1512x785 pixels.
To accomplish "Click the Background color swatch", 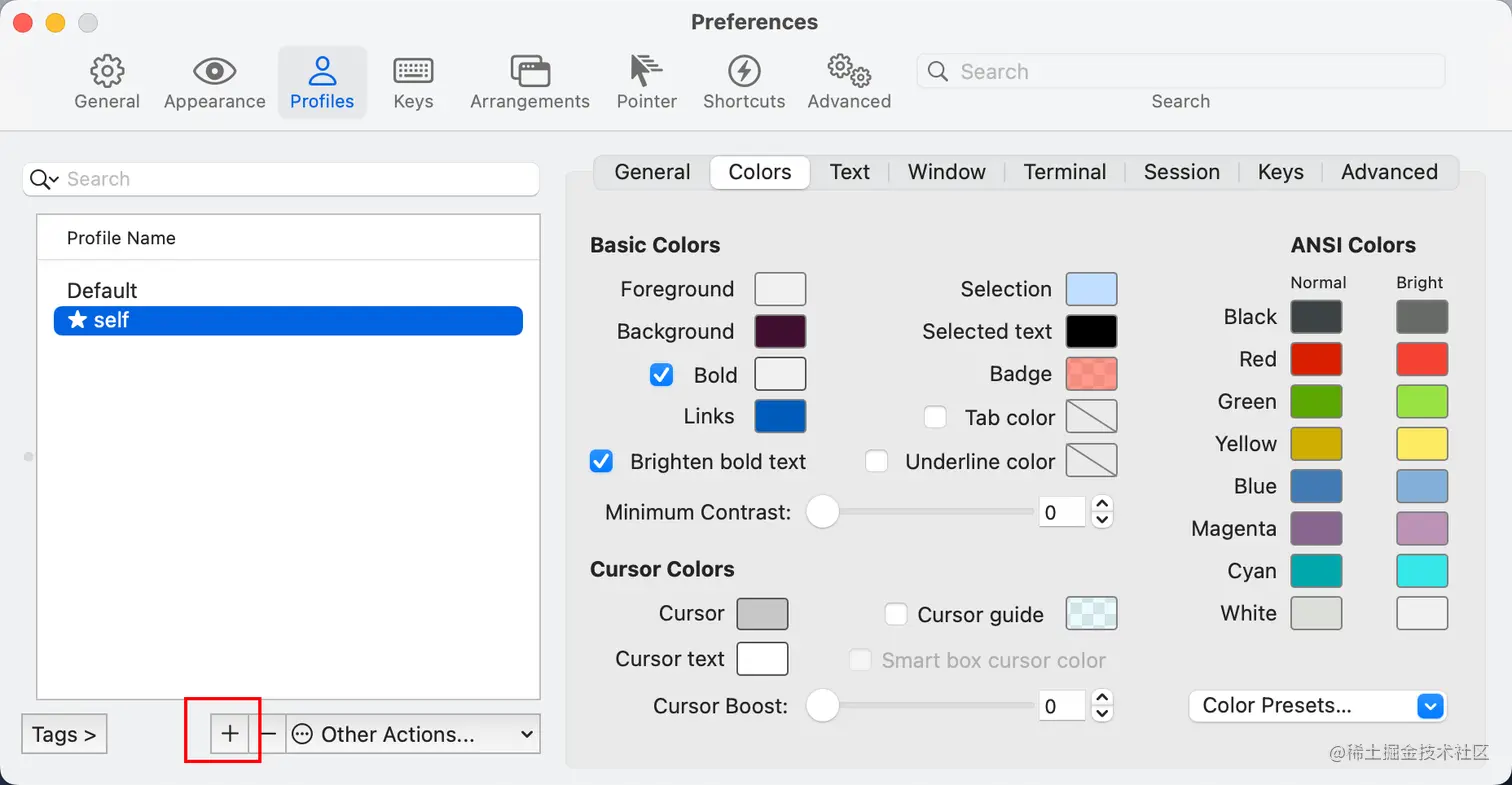I will [780, 331].
